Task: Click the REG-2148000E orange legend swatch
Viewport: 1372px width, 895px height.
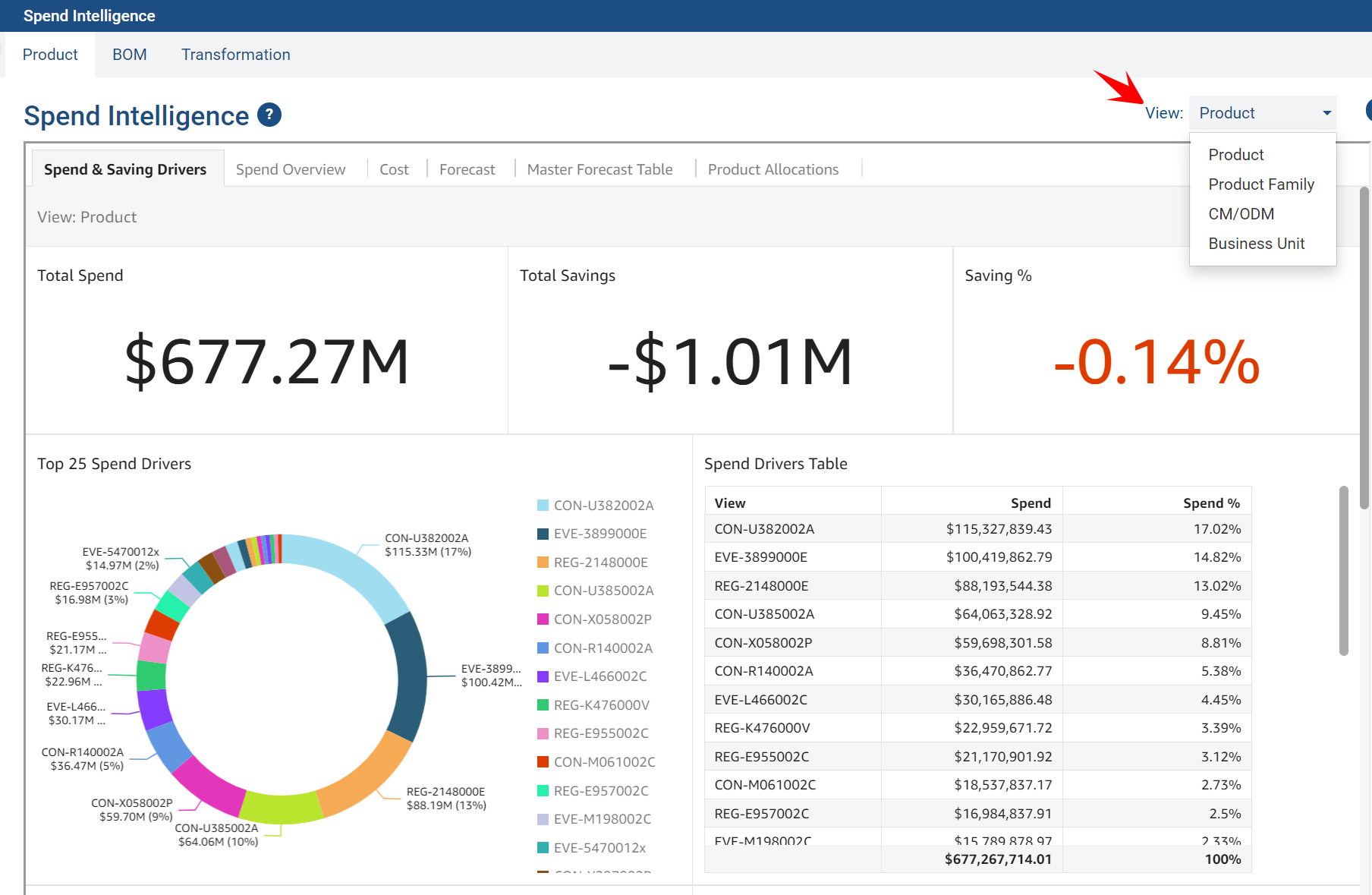Action: (x=543, y=563)
